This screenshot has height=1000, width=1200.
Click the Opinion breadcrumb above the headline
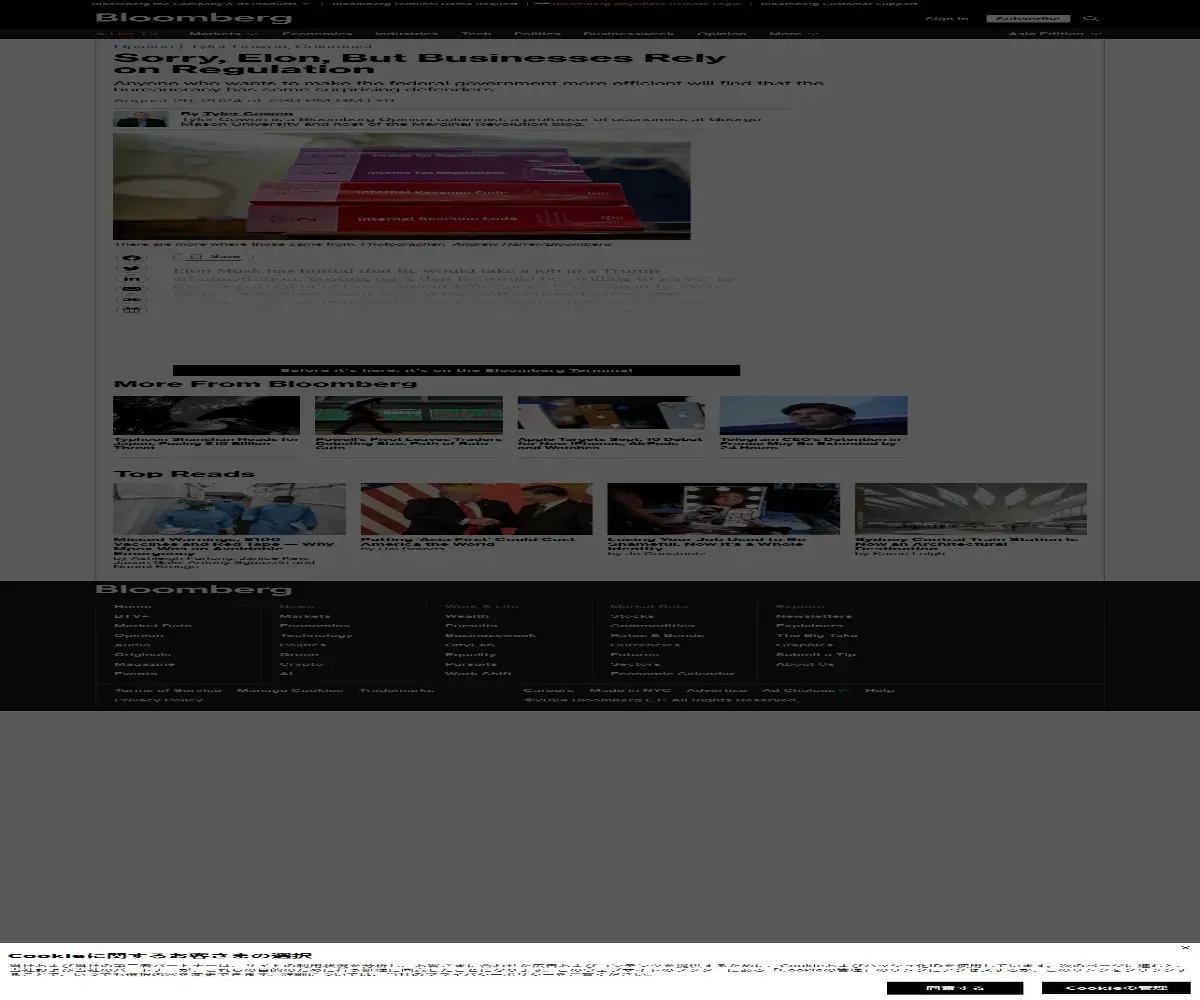click(x=144, y=46)
